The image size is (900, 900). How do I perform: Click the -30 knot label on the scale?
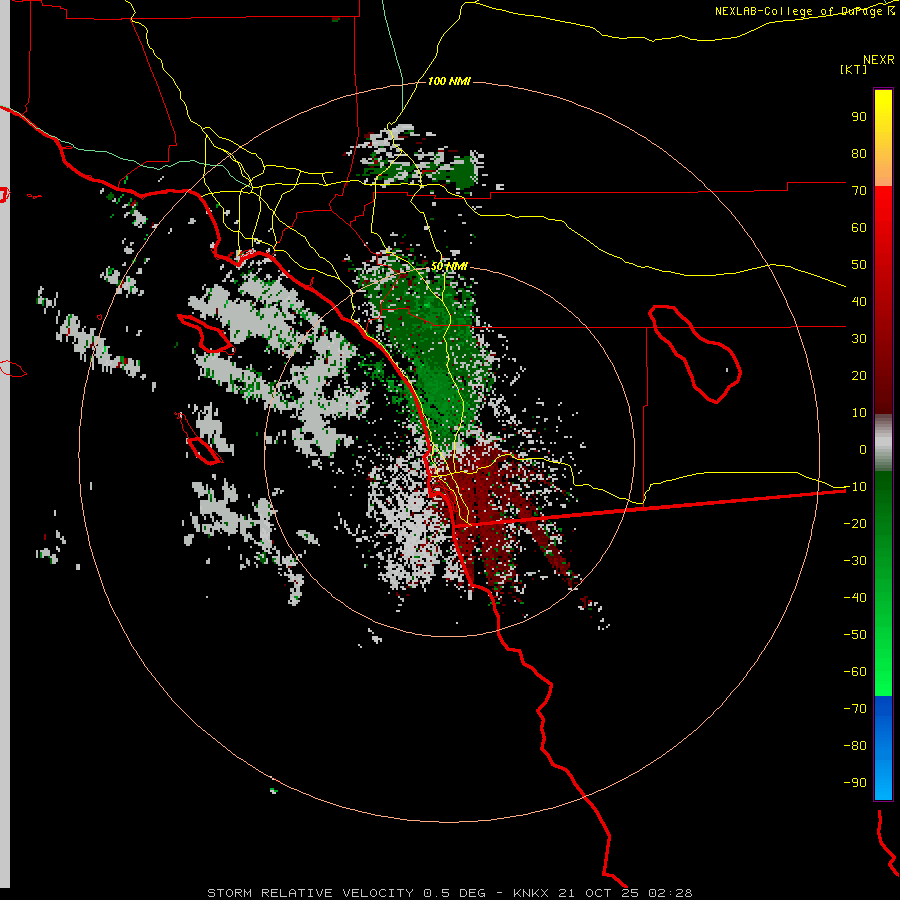855,561
